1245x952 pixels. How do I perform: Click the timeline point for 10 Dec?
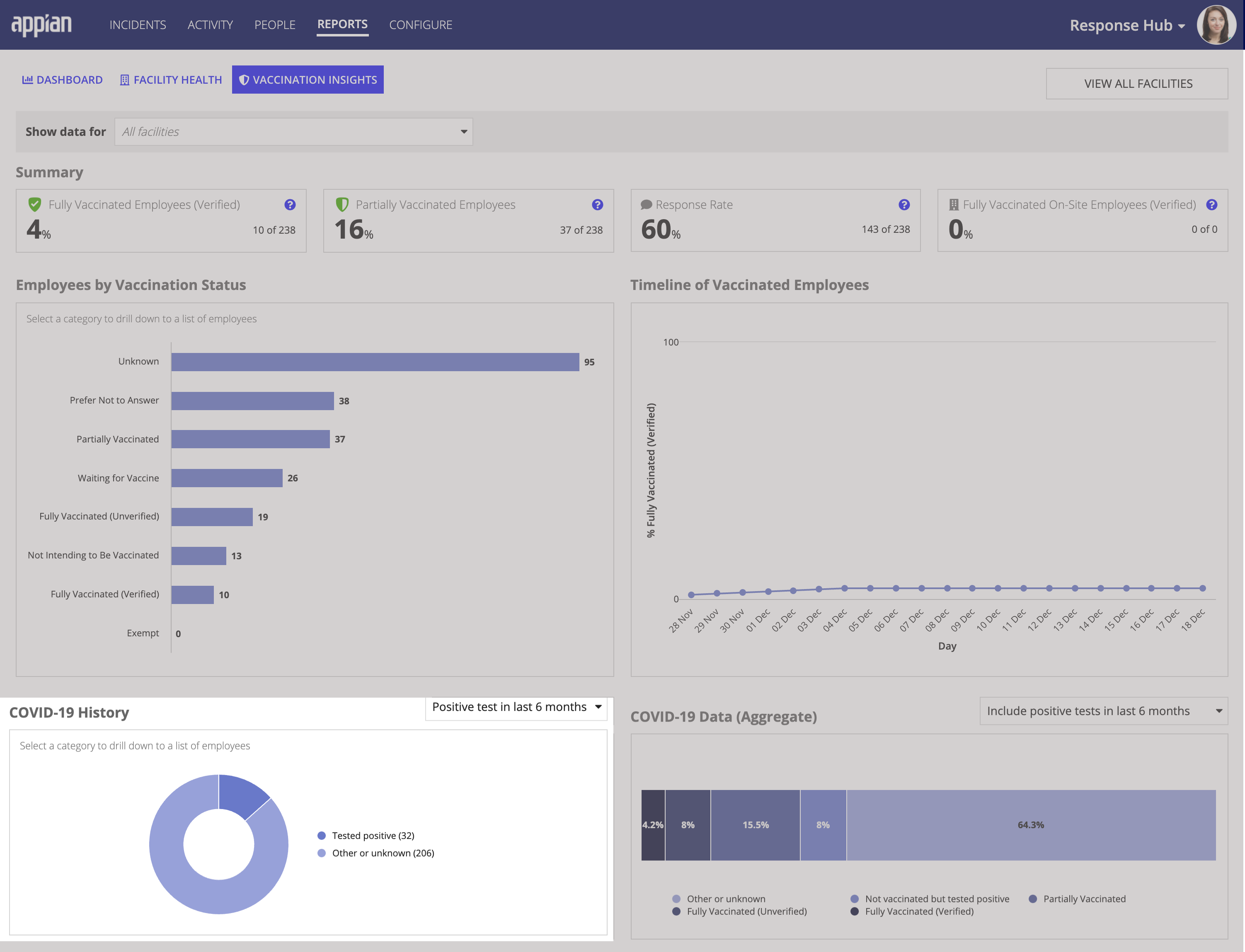(998, 588)
